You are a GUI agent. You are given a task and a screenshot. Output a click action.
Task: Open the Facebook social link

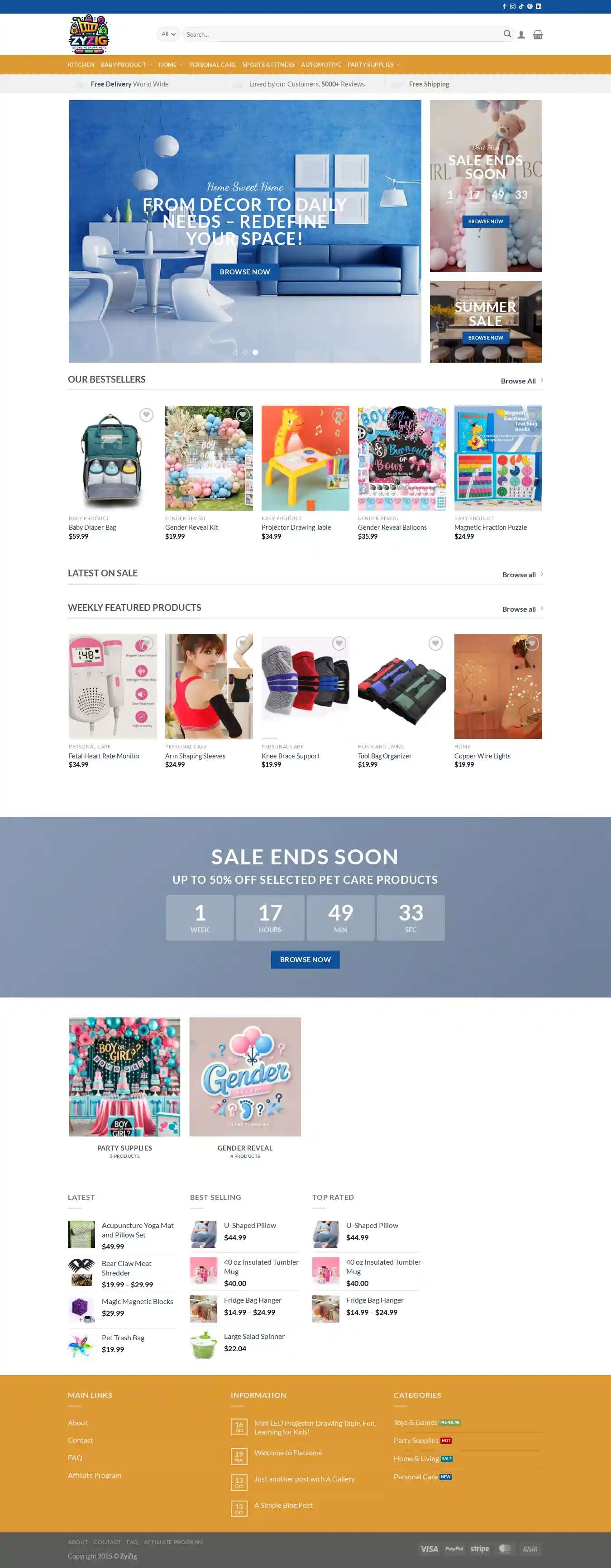(x=504, y=6)
